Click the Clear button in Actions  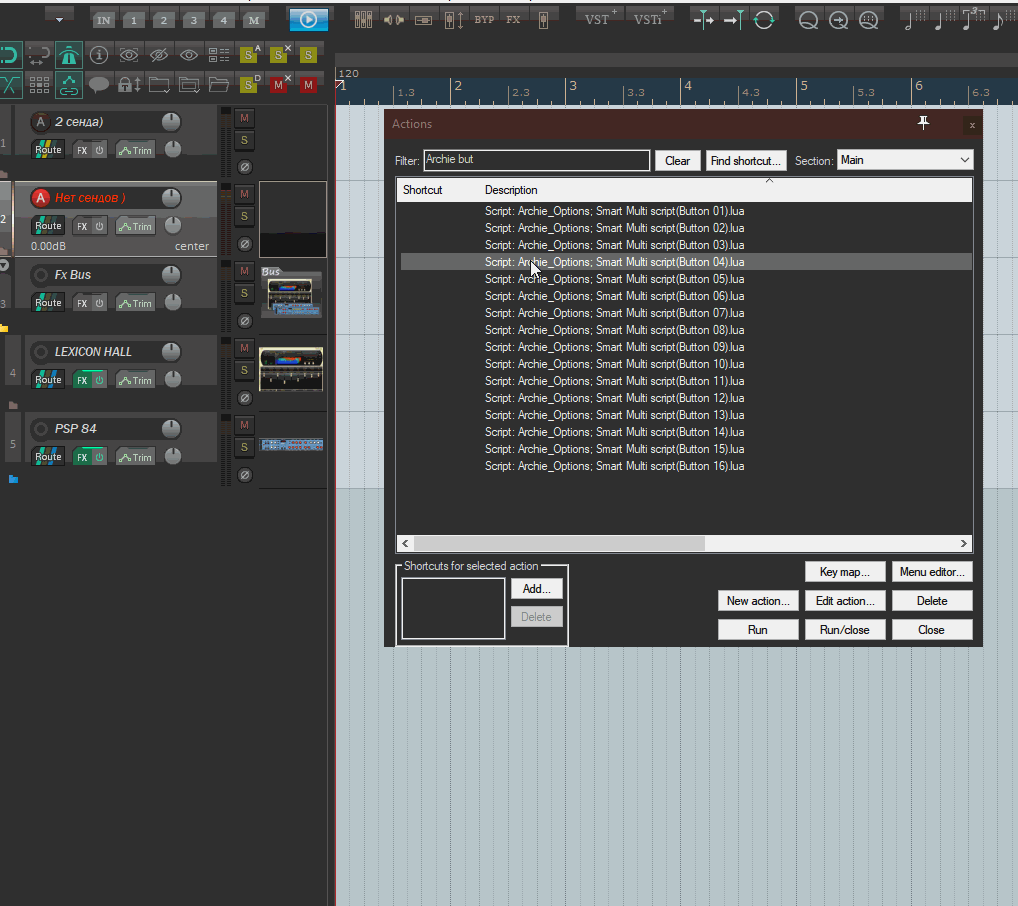677,160
